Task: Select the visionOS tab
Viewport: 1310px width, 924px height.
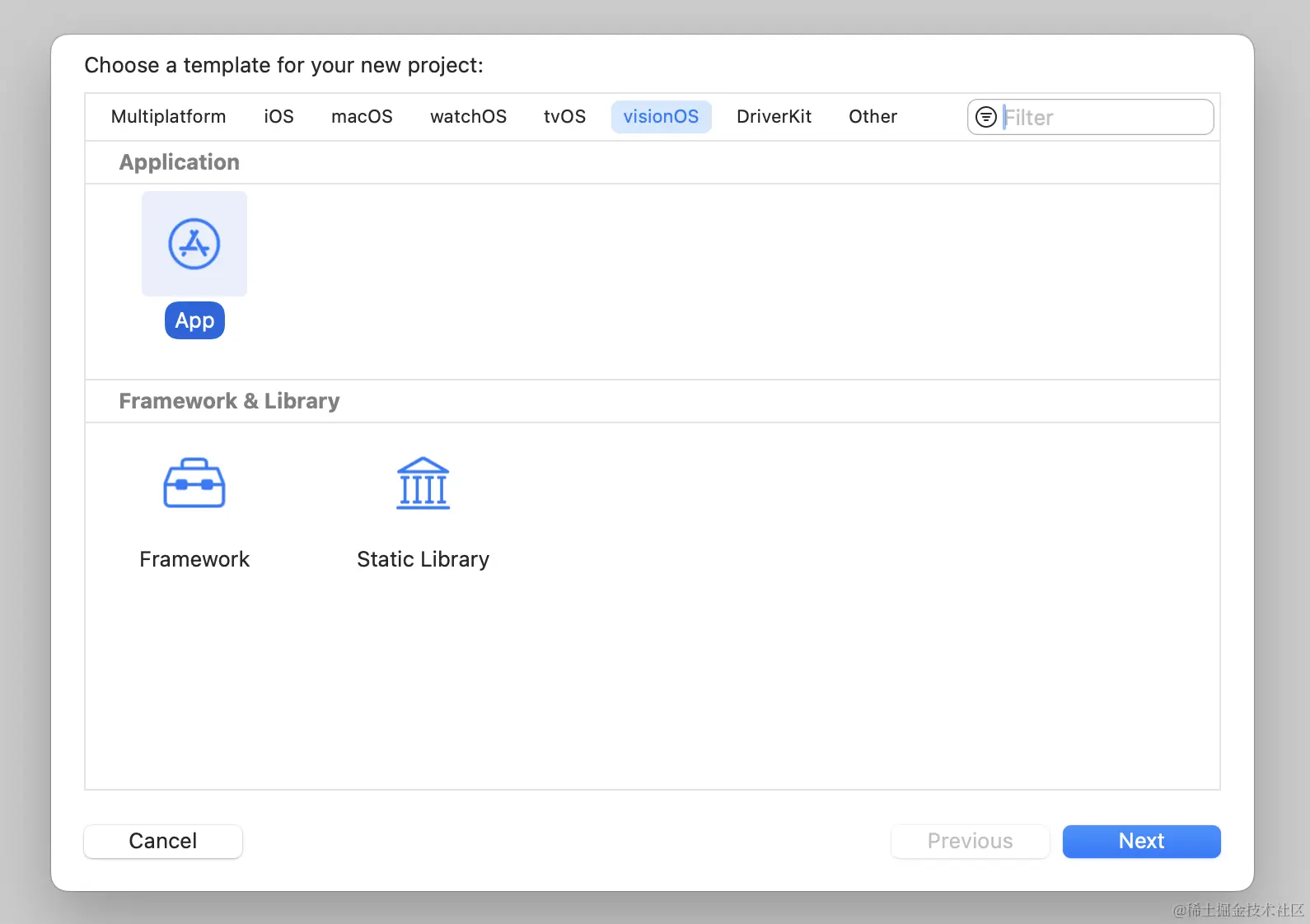Action: click(x=661, y=117)
